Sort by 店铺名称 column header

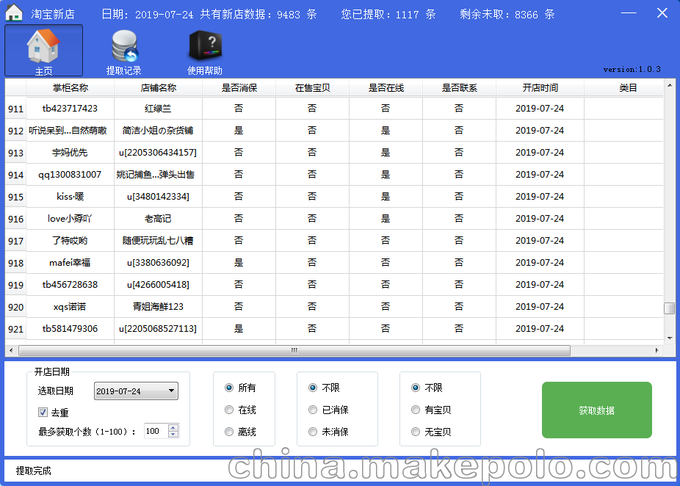158,88
